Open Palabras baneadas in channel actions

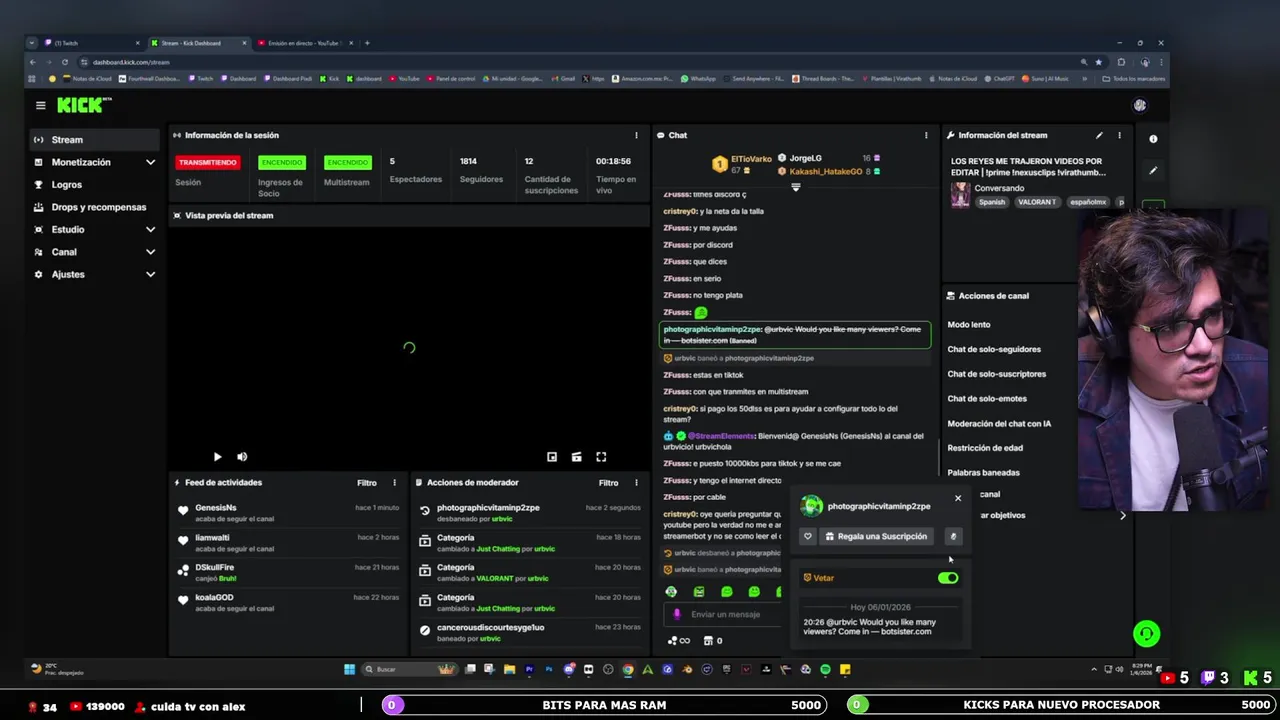[x=984, y=473]
